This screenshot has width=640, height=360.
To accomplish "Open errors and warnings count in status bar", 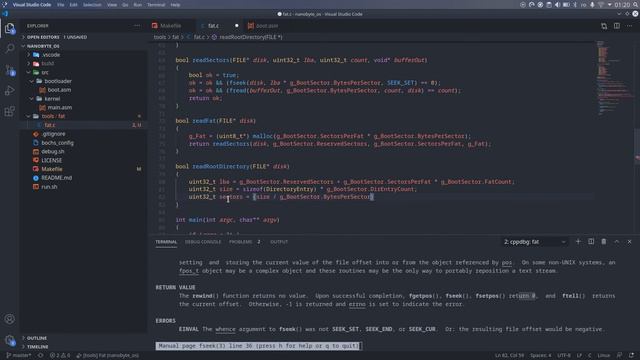I will pyautogui.click(x=60, y=356).
